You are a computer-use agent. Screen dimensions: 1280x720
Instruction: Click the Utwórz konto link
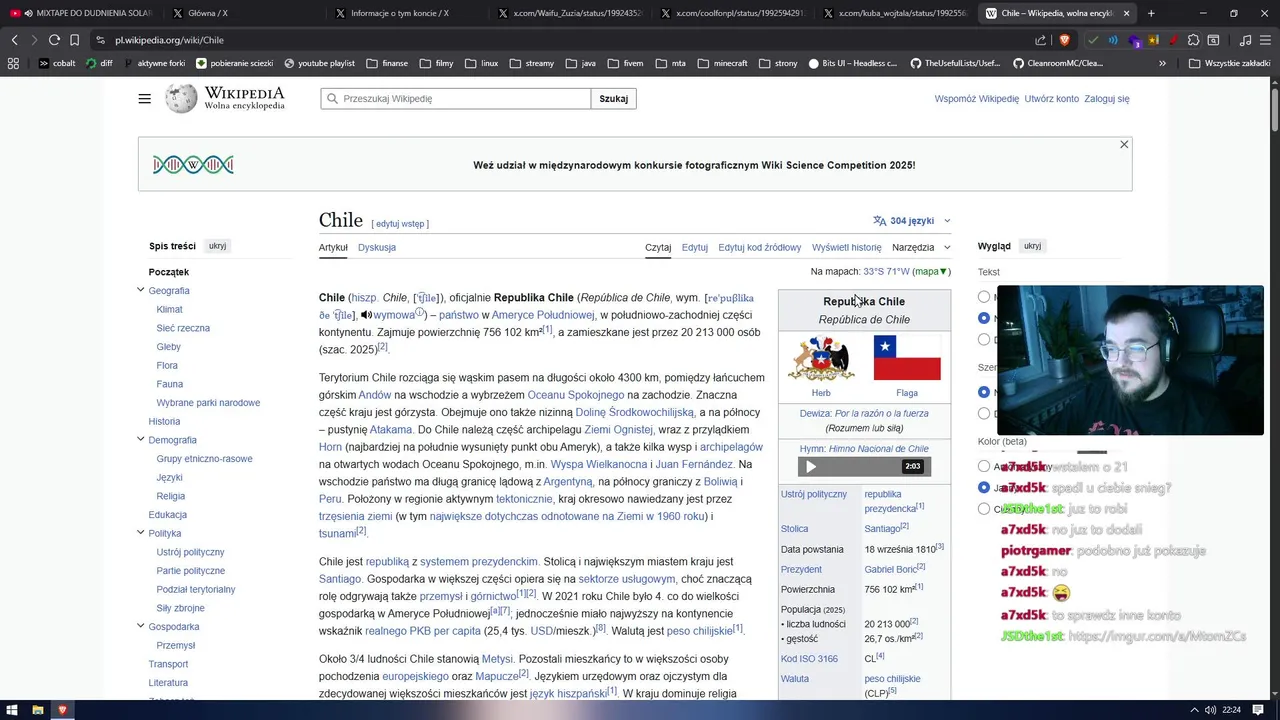pos(1052,99)
